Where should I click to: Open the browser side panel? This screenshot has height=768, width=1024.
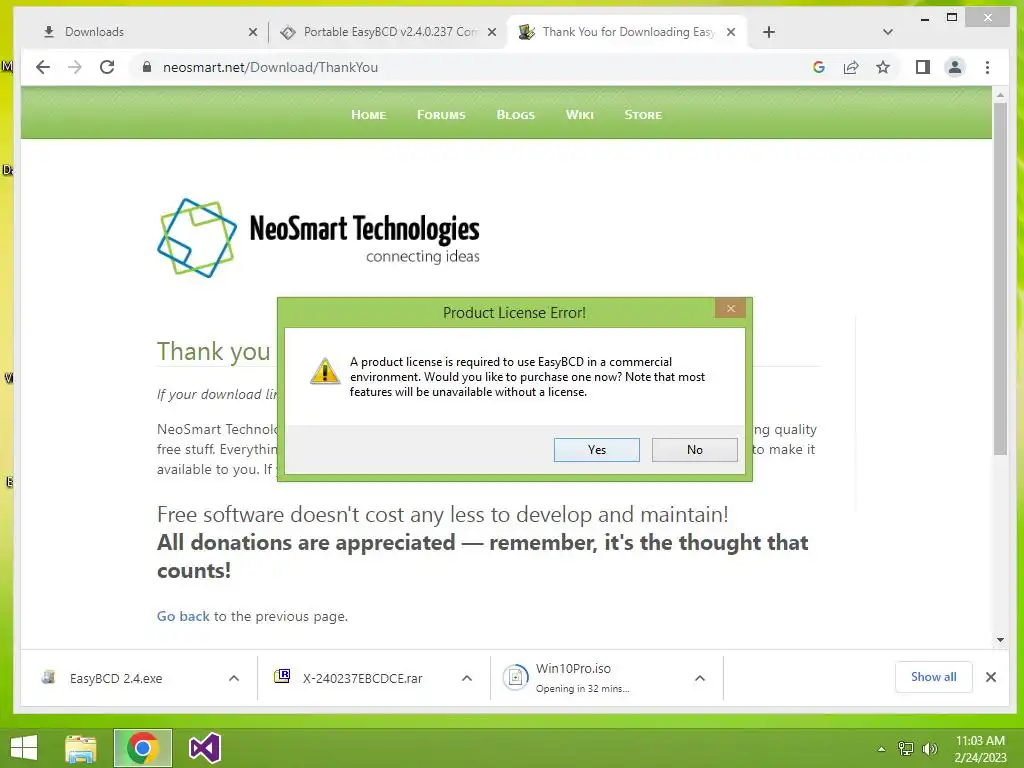922,67
